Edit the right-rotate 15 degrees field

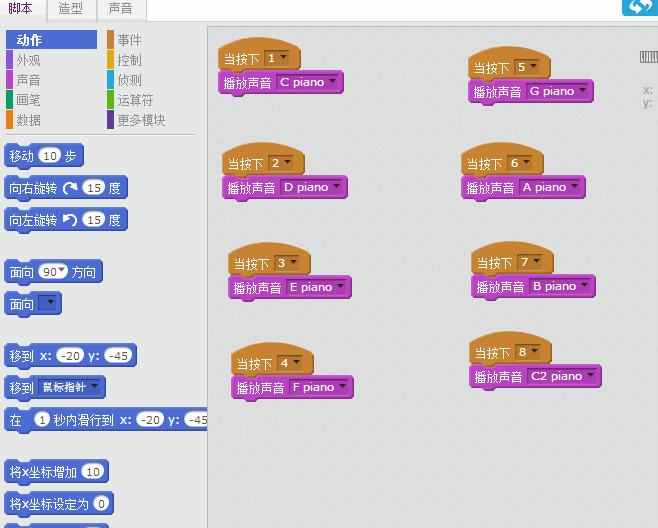(94, 188)
